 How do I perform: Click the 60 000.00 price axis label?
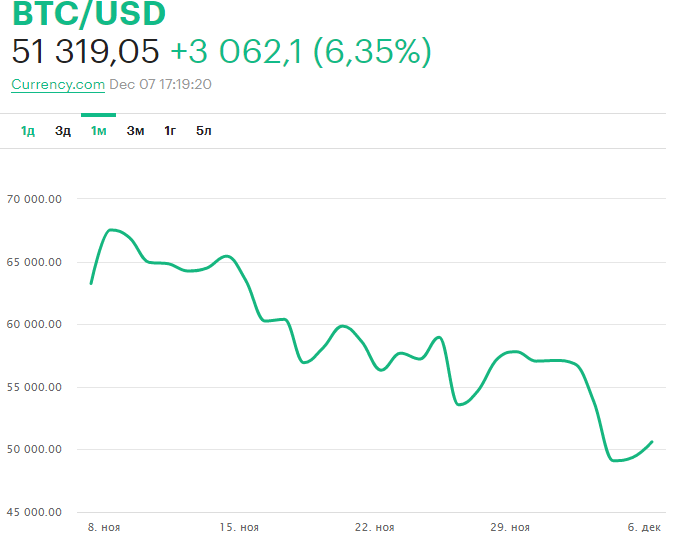tap(34, 324)
